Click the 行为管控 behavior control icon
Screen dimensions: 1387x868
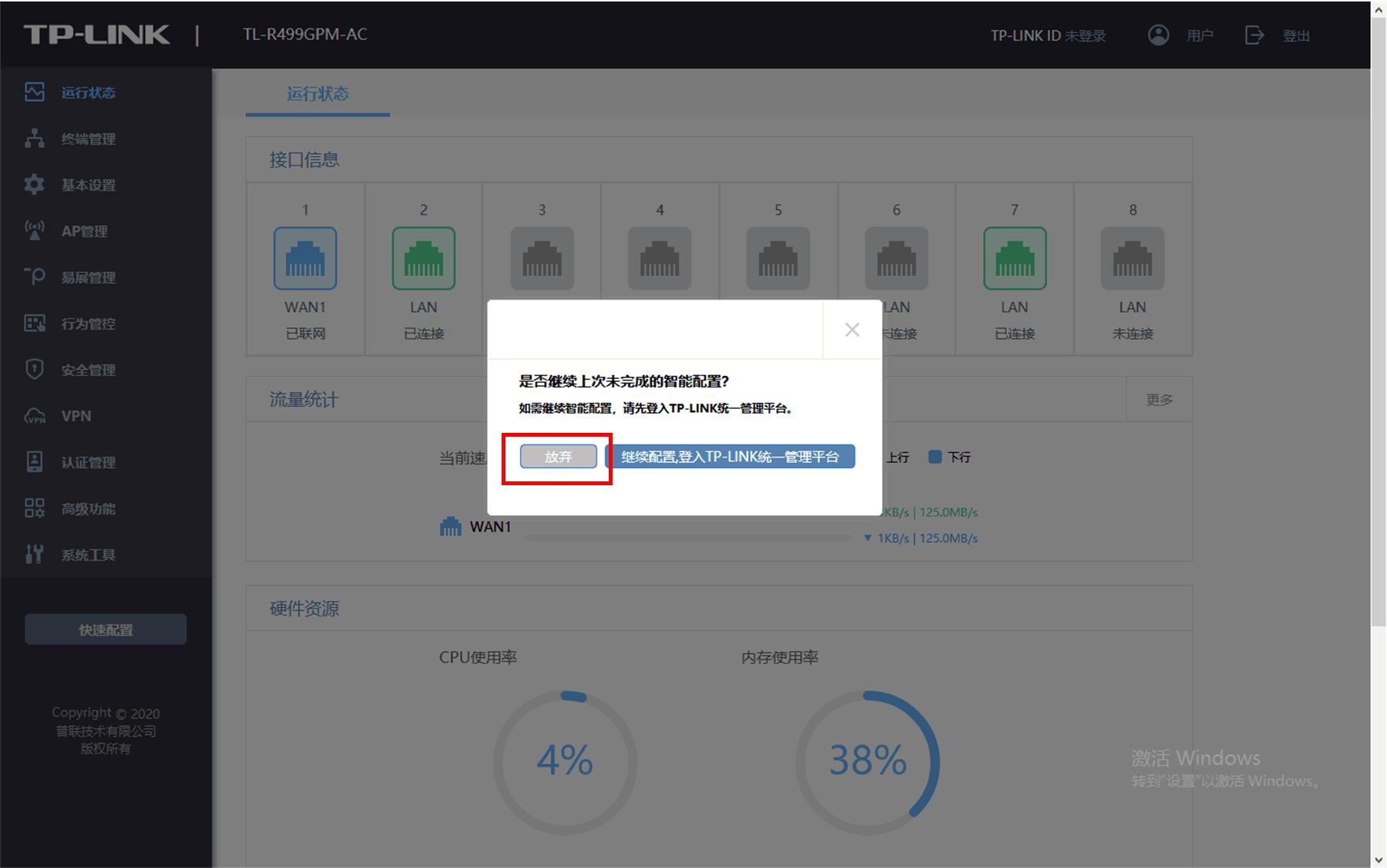point(34,323)
